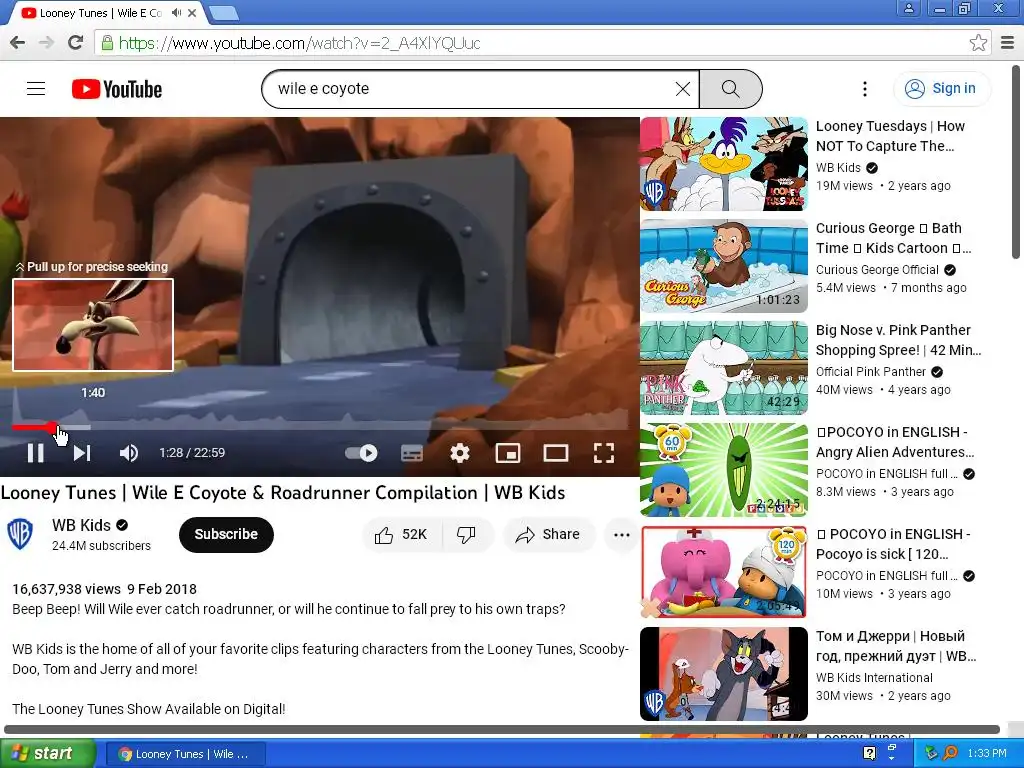Subscribe to WB Kids
The width and height of the screenshot is (1024, 768).
pos(226,534)
